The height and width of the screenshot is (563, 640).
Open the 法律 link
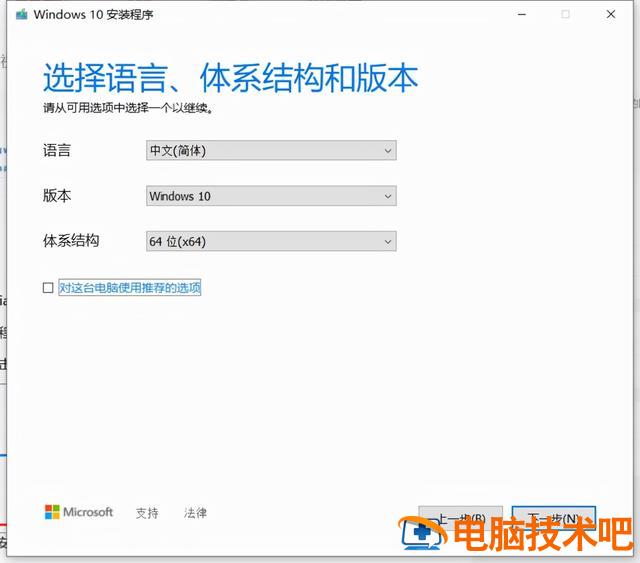point(196,513)
